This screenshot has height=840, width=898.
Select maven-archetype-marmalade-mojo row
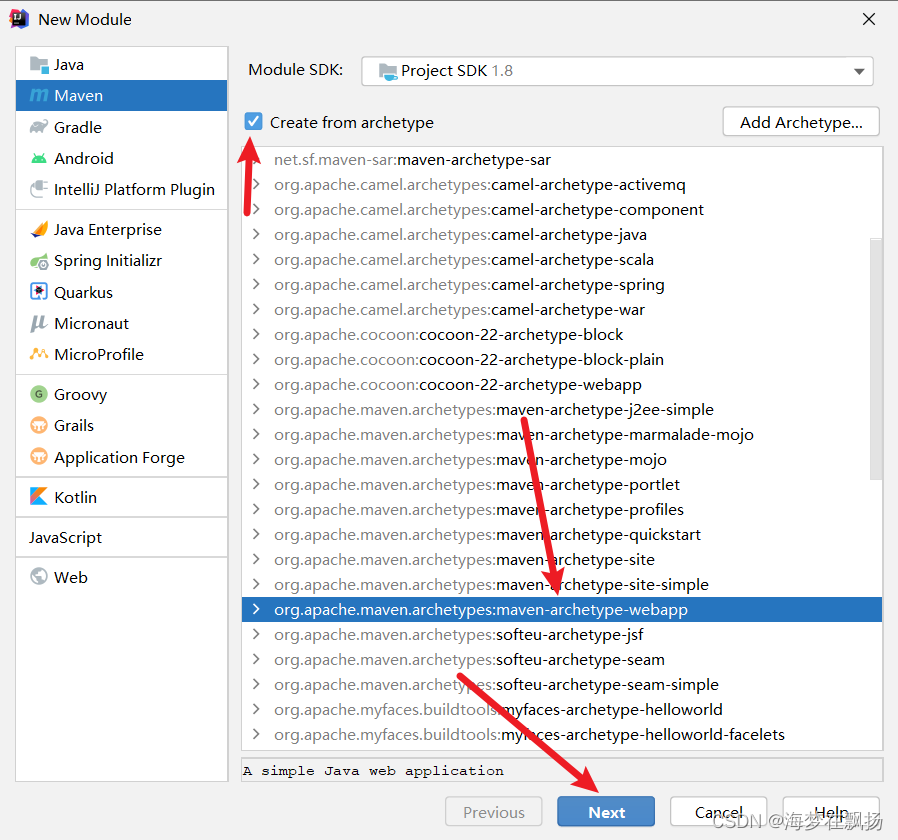[562, 435]
